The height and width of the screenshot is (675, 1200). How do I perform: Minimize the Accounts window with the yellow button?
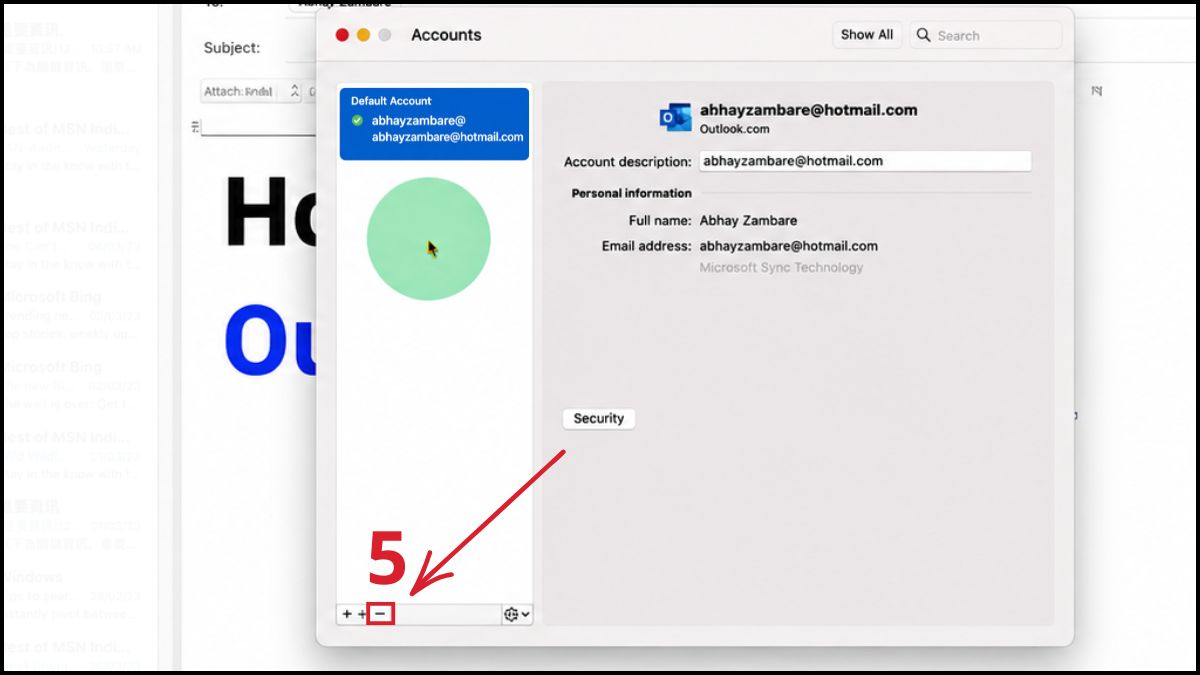[x=363, y=35]
